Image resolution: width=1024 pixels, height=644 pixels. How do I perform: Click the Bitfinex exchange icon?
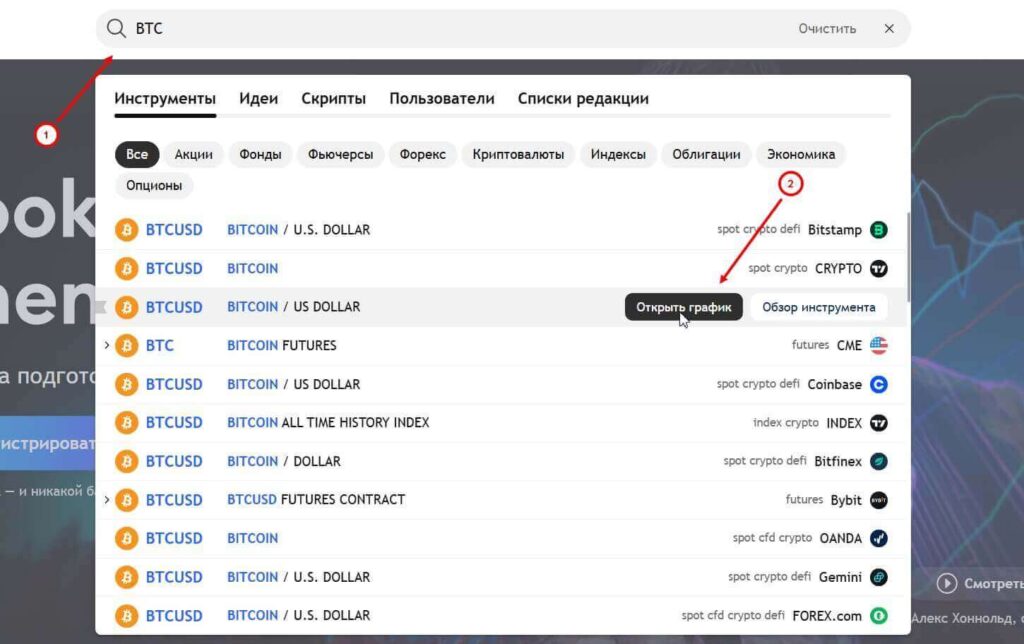pyautogui.click(x=877, y=461)
